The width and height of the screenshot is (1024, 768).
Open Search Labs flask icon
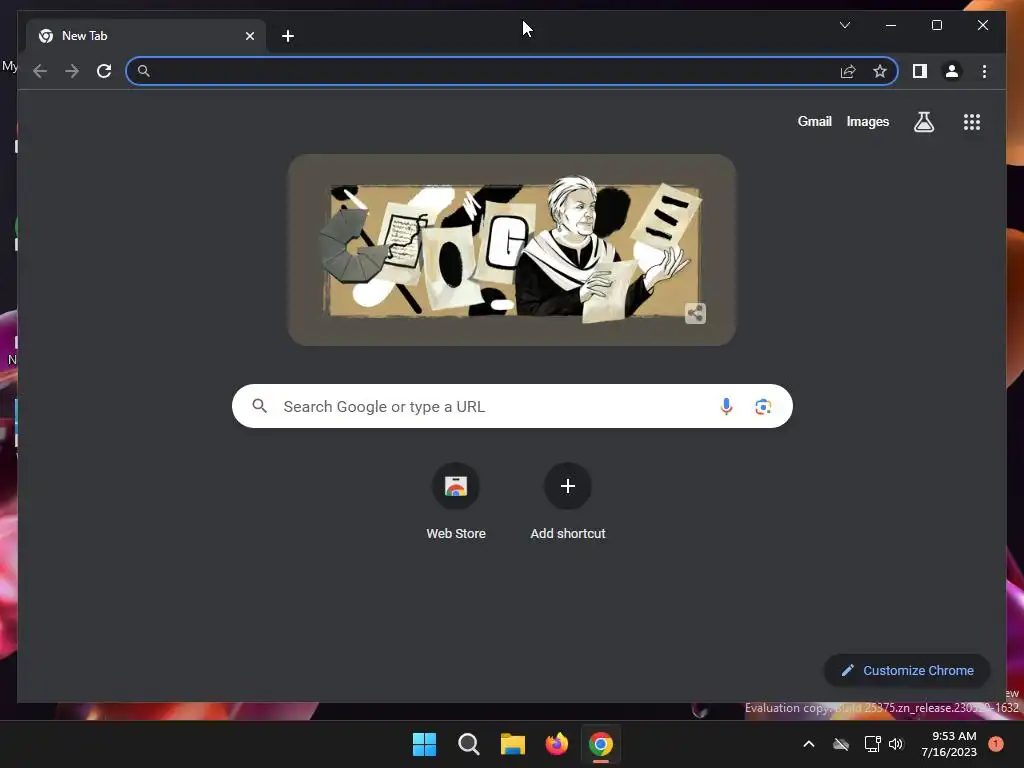click(923, 121)
